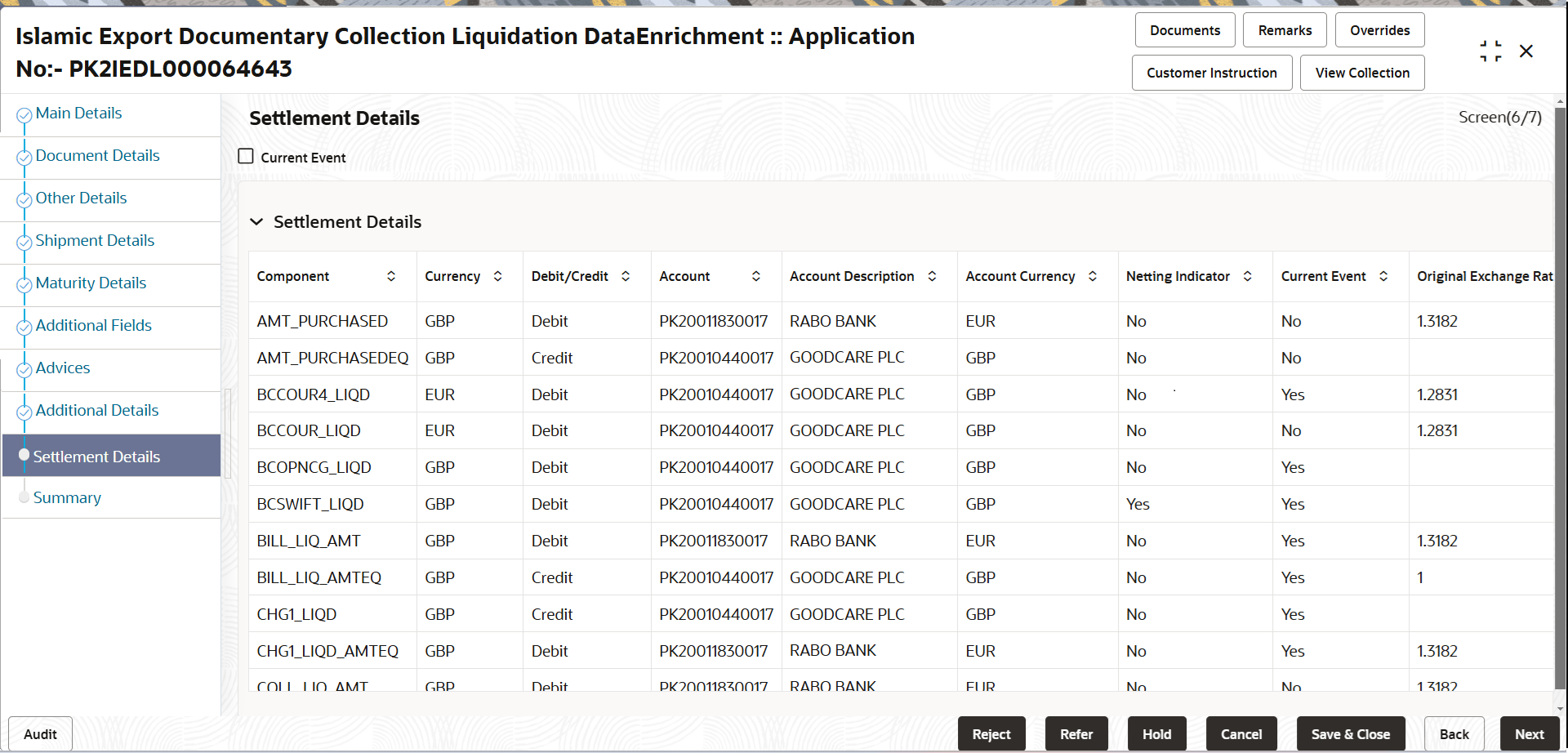Click the Audit button

click(x=40, y=734)
